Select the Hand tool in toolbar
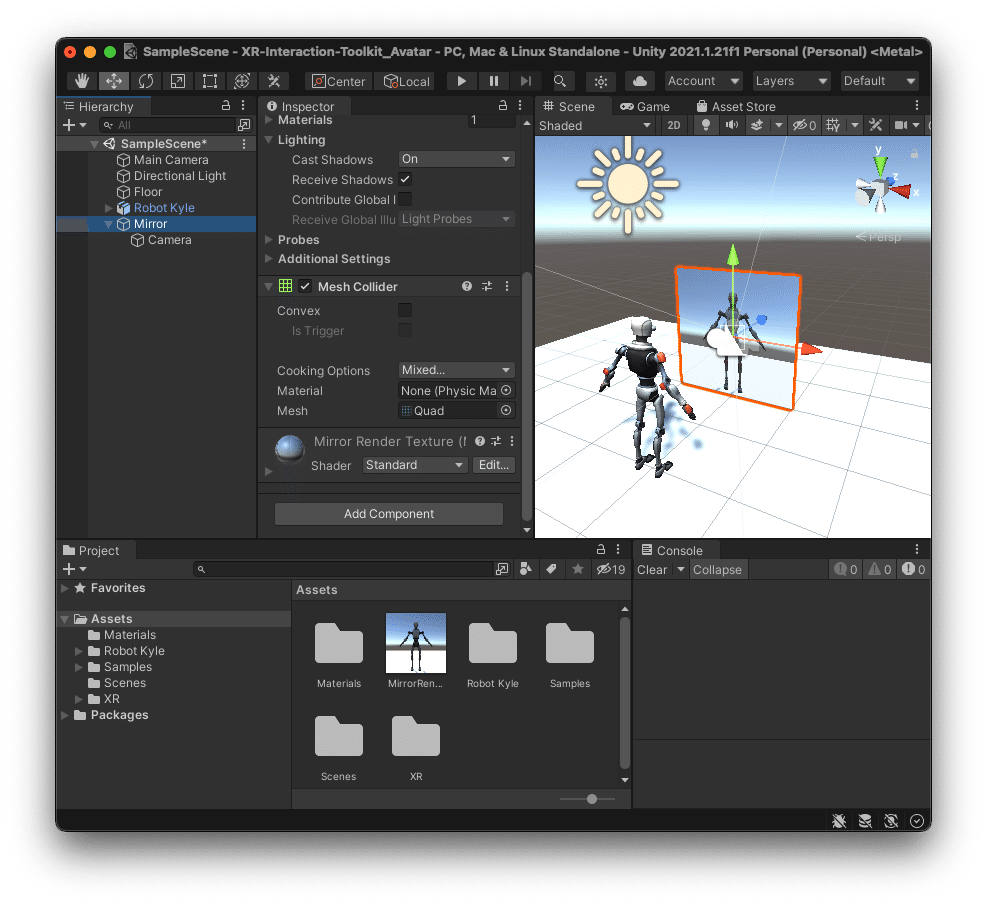987x905 pixels. 82,81
